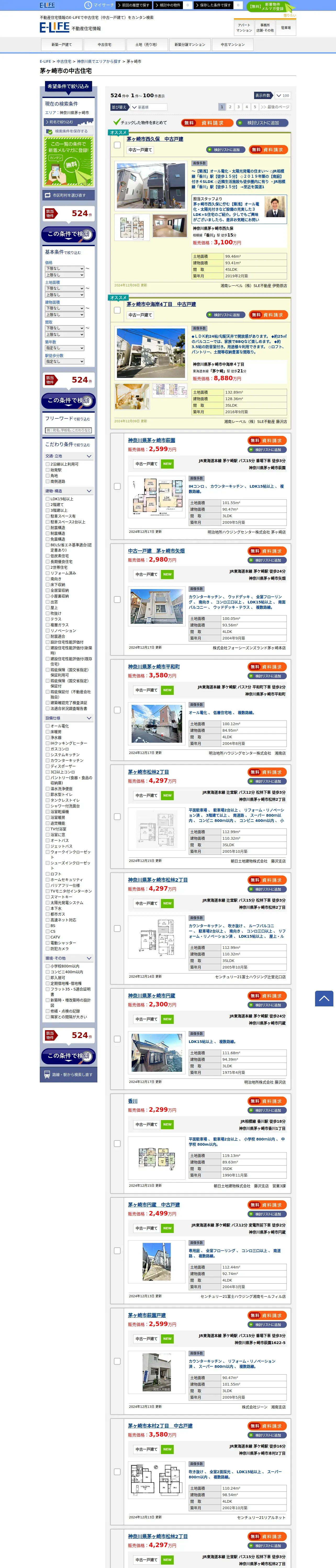The height and width of the screenshot is (1568, 336).
Task: Open the 駅徒歩分数 指定なし dropdown
Action: click(64, 362)
